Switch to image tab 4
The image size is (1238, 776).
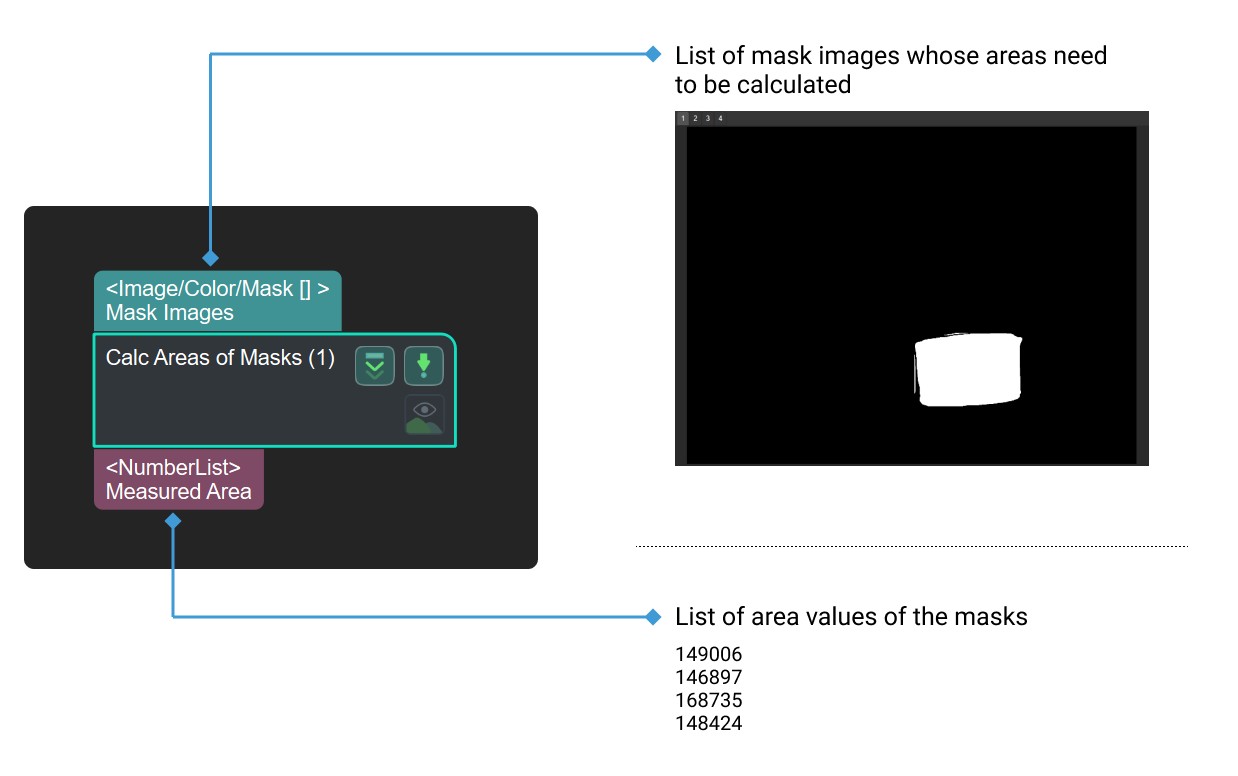(x=721, y=118)
